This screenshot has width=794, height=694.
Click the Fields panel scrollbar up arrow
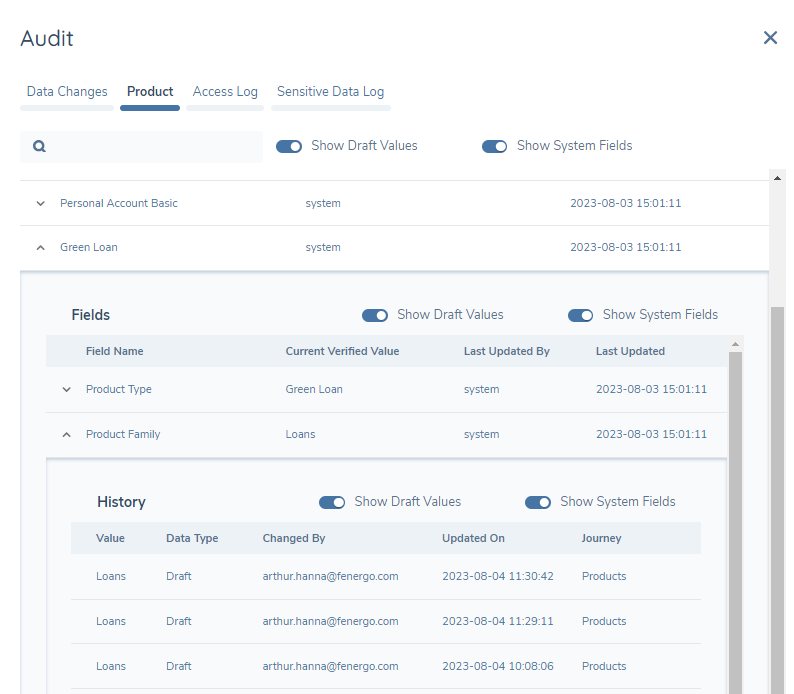click(736, 344)
